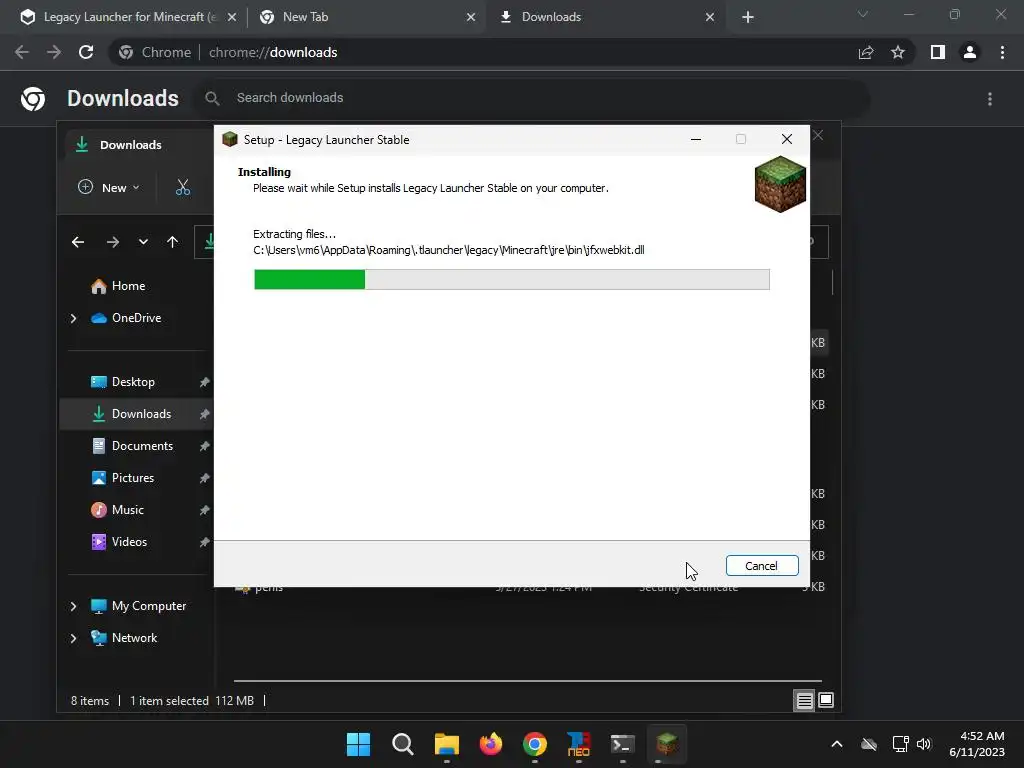Open Windows Start menu
This screenshot has height=768, width=1024.
click(x=359, y=744)
